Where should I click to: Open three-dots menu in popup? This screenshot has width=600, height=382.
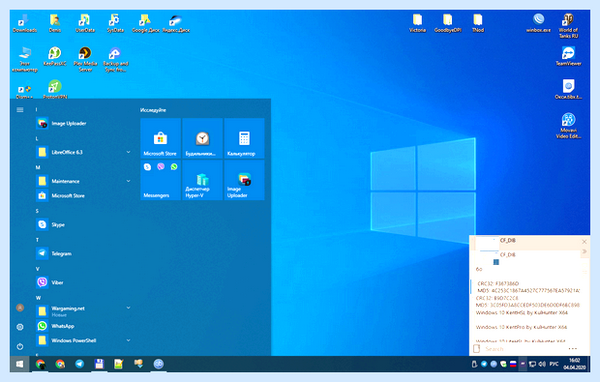click(572, 349)
